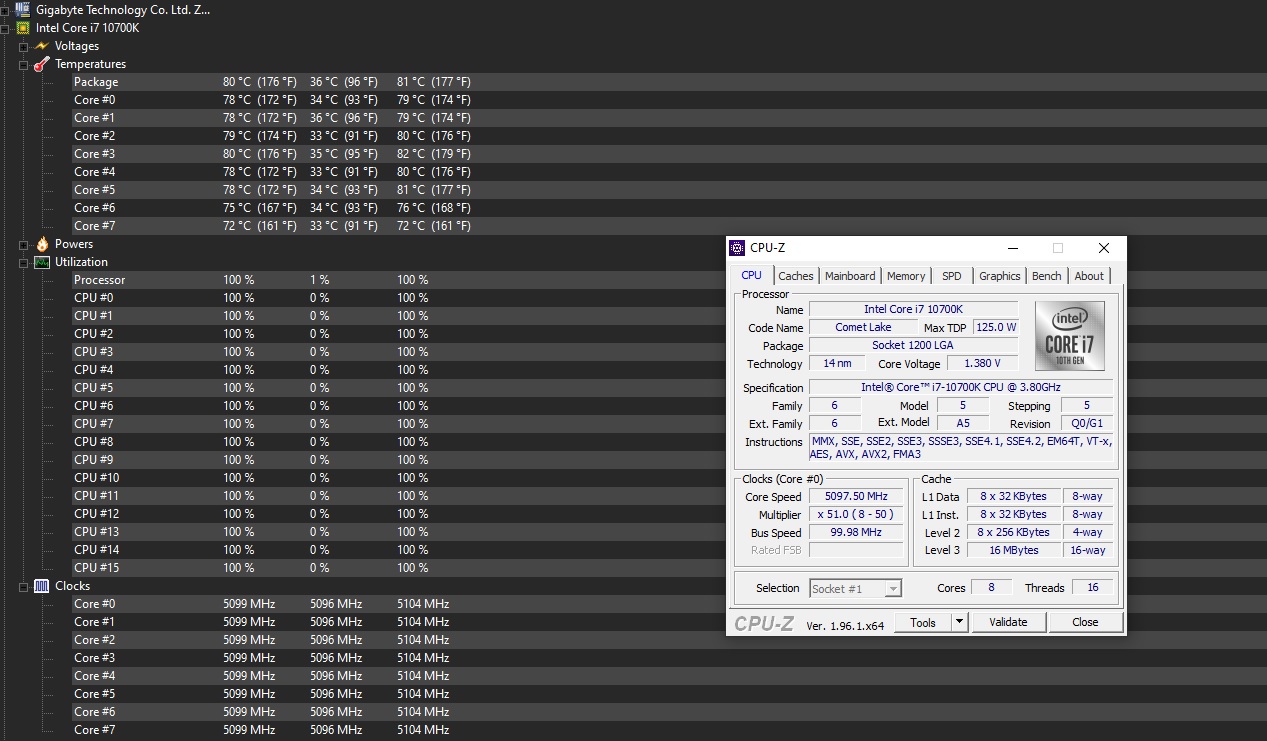Switch to the SPD tab
This screenshot has width=1267, height=741.
coord(952,276)
